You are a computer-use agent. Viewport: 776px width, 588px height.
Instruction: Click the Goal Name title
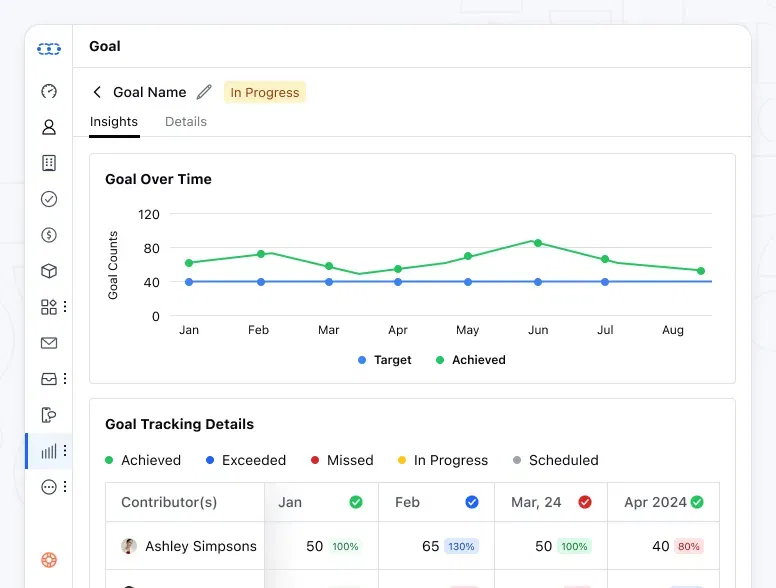(149, 92)
